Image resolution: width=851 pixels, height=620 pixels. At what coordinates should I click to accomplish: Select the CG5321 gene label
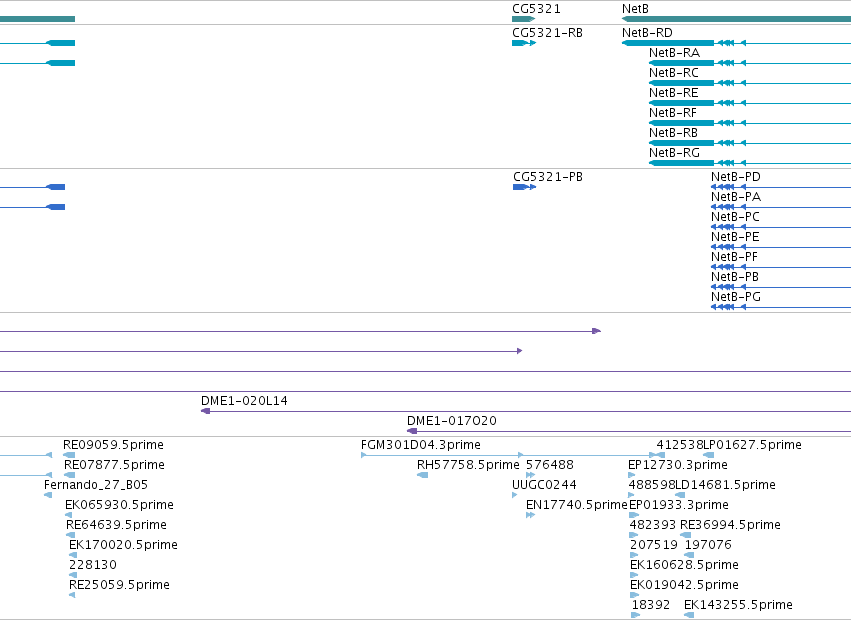tap(536, 9)
